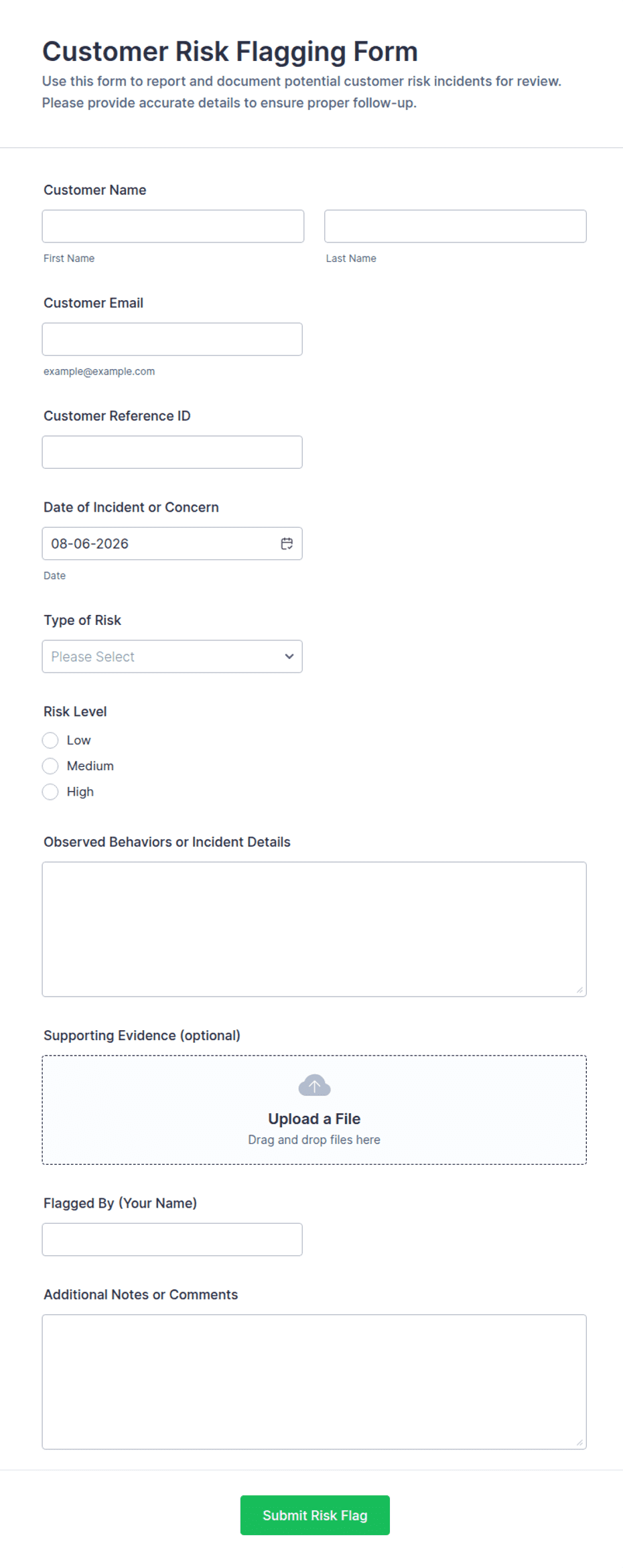
Task: Open the Type of Risk dropdown
Action: (172, 656)
